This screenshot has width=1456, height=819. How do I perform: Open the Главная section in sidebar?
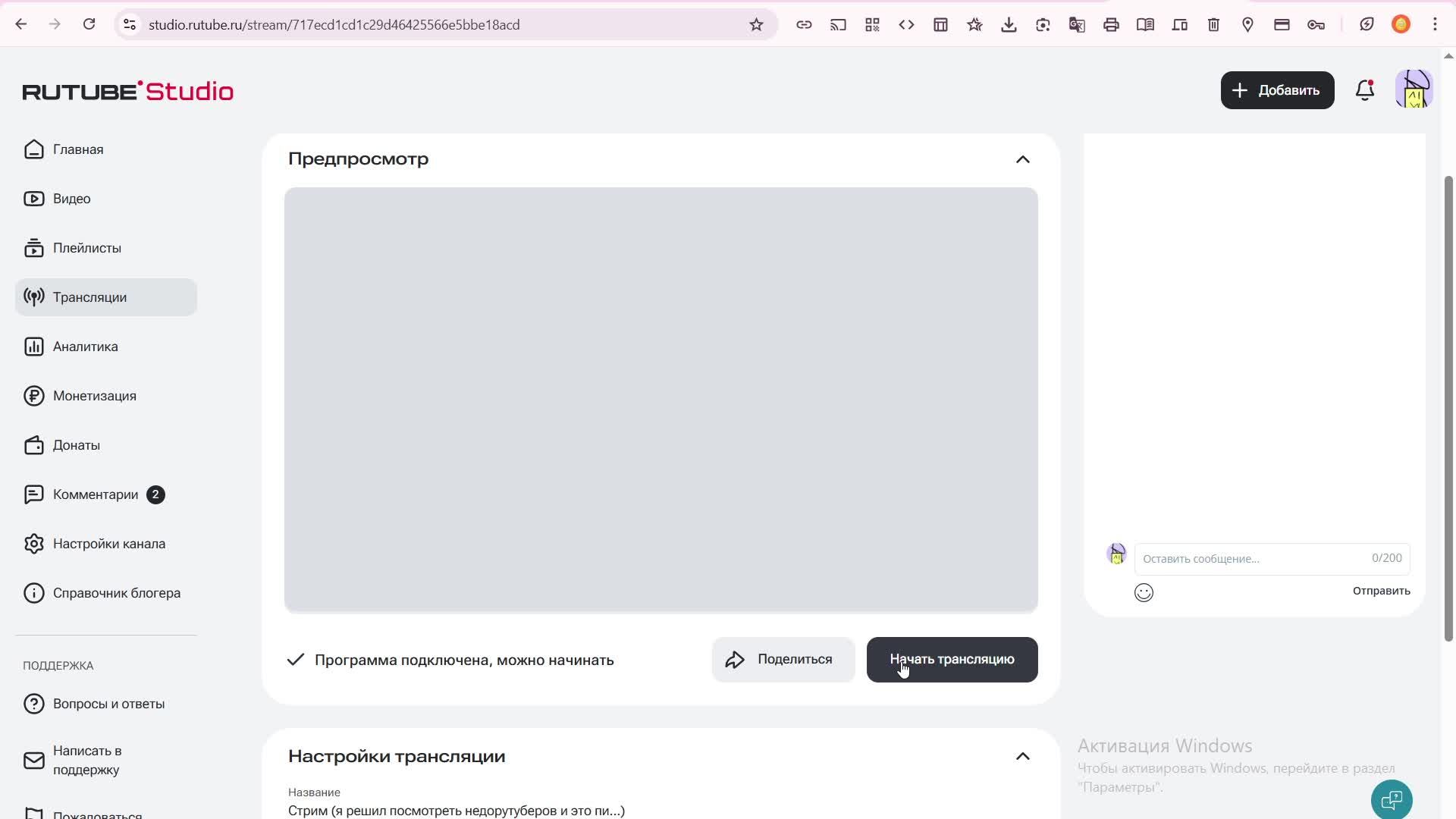click(78, 149)
